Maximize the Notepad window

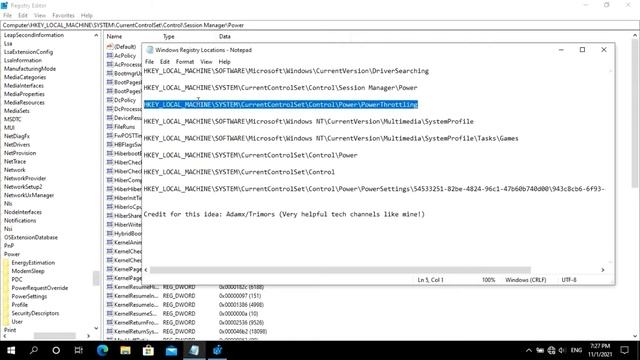pyautogui.click(x=582, y=50)
